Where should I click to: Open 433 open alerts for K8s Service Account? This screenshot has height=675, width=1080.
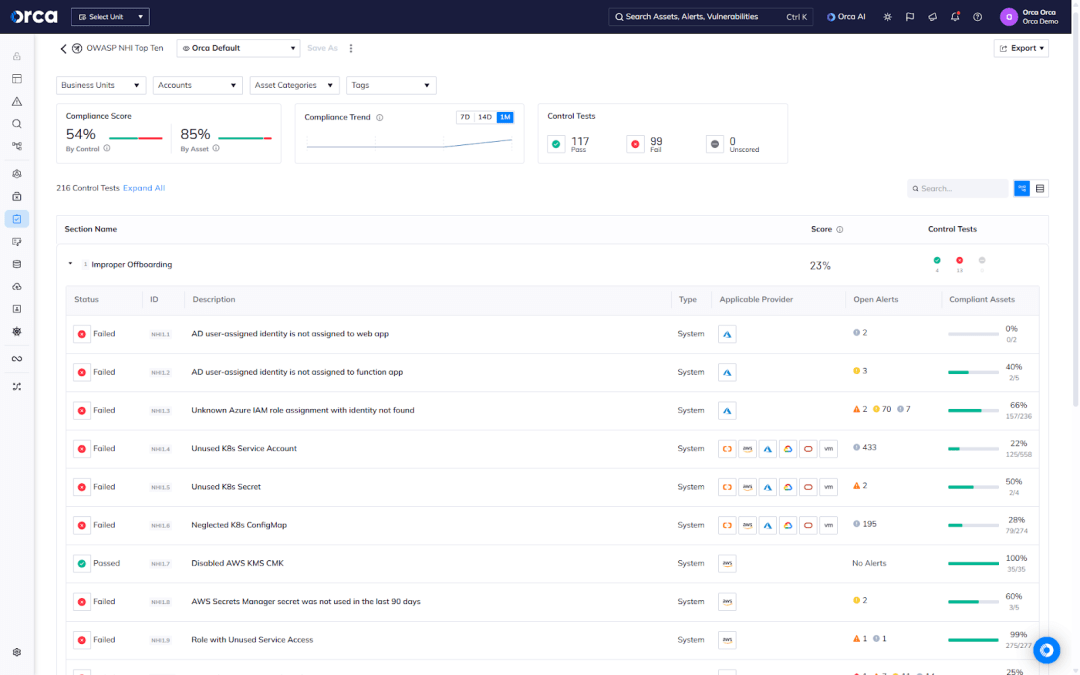coord(864,448)
